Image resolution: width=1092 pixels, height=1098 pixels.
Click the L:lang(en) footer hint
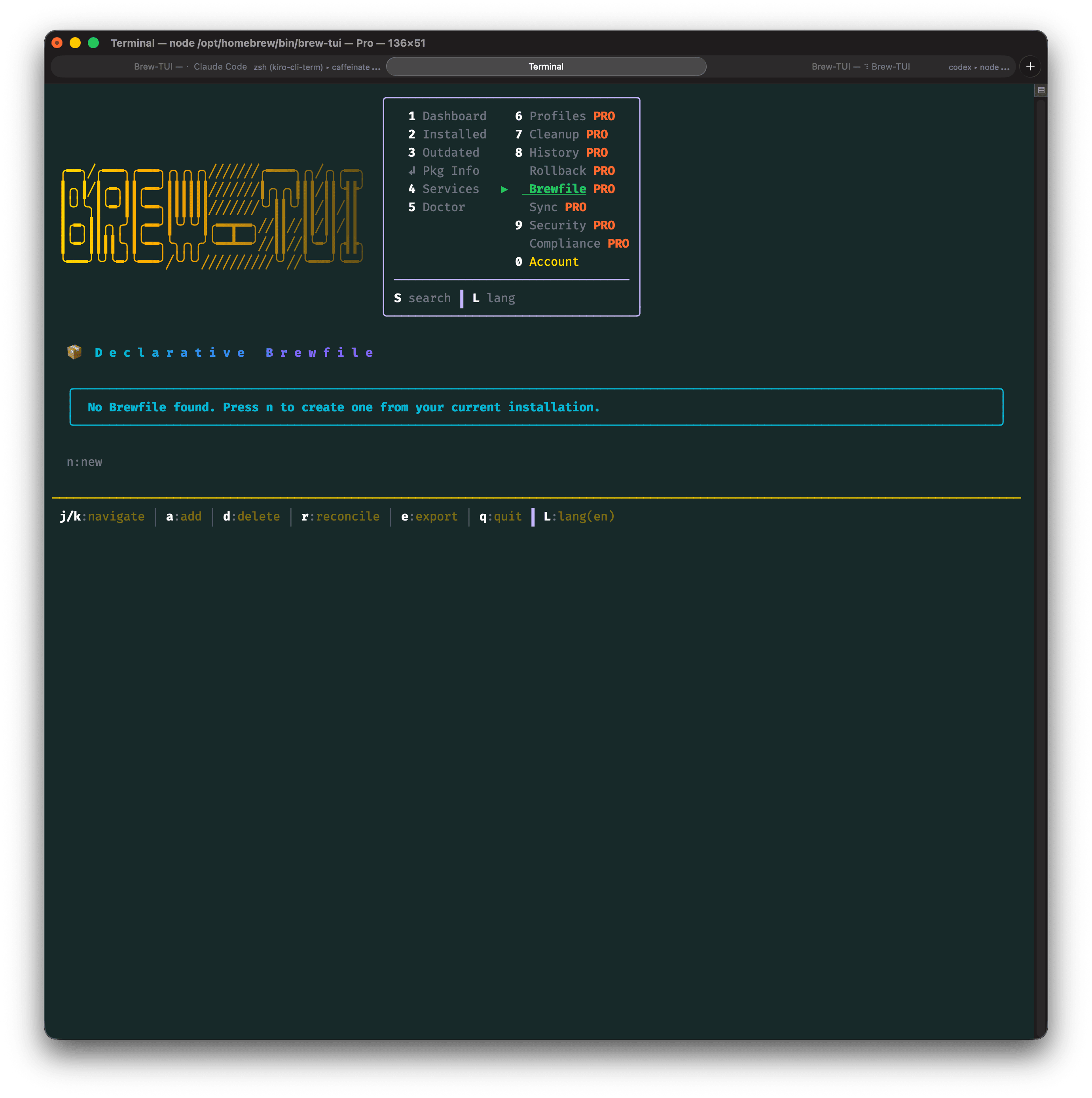(579, 516)
